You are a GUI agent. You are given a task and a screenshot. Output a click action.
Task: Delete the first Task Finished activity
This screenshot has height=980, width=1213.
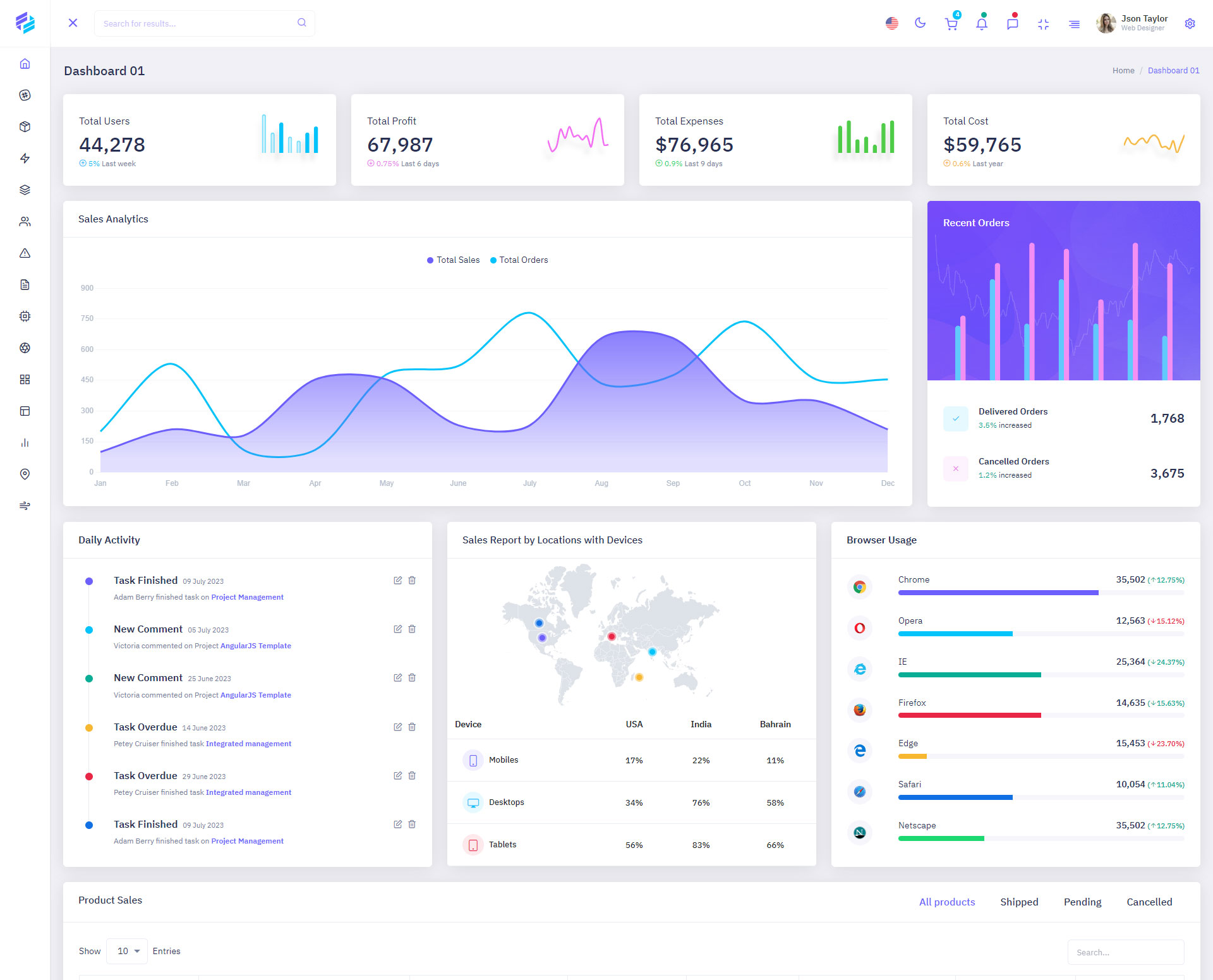pyautogui.click(x=412, y=580)
